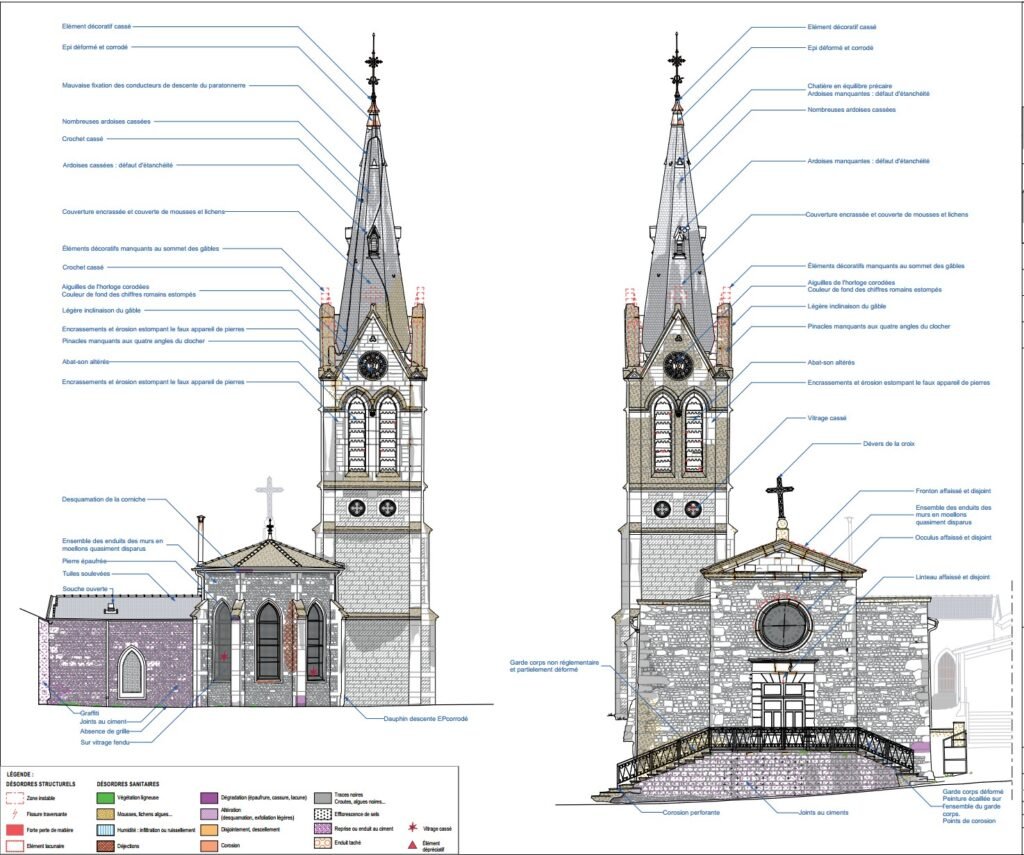This screenshot has width=1024, height=855.
Task: Click the red triangle Élément dépréciatif symbol
Action: (413, 845)
